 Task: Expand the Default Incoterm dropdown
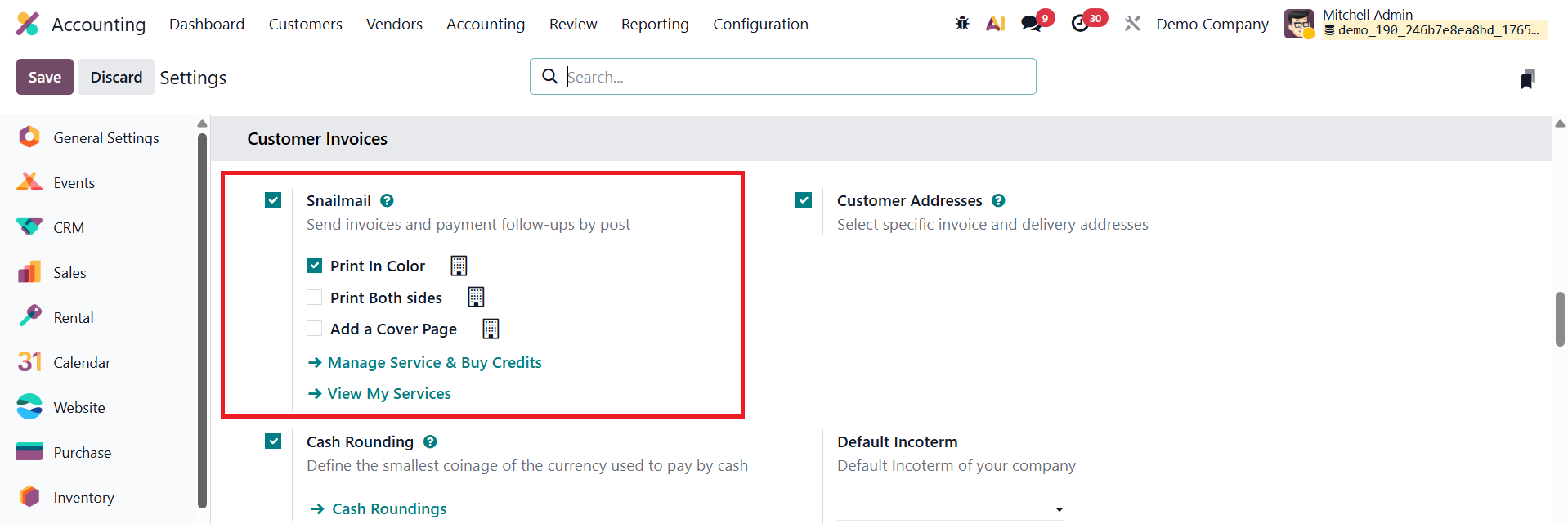1059,509
